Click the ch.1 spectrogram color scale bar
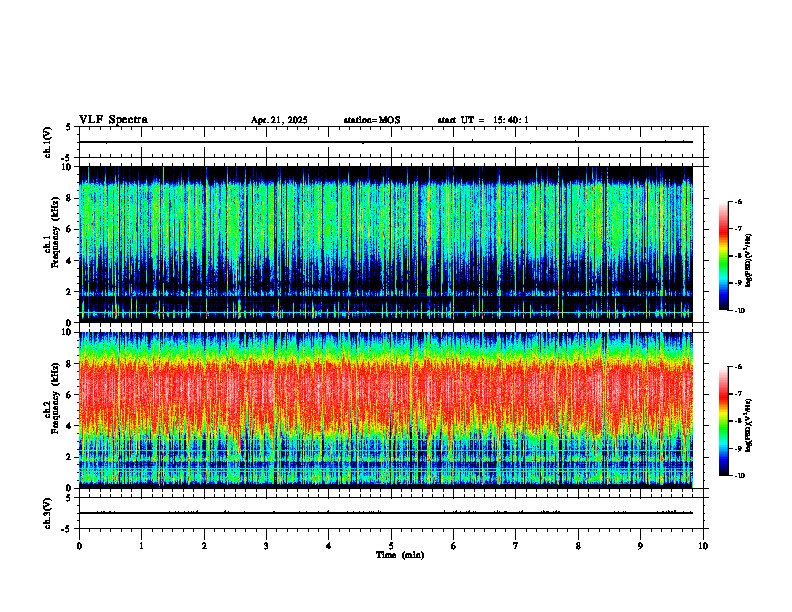Viewport: 792px width, 612px height. tap(723, 256)
